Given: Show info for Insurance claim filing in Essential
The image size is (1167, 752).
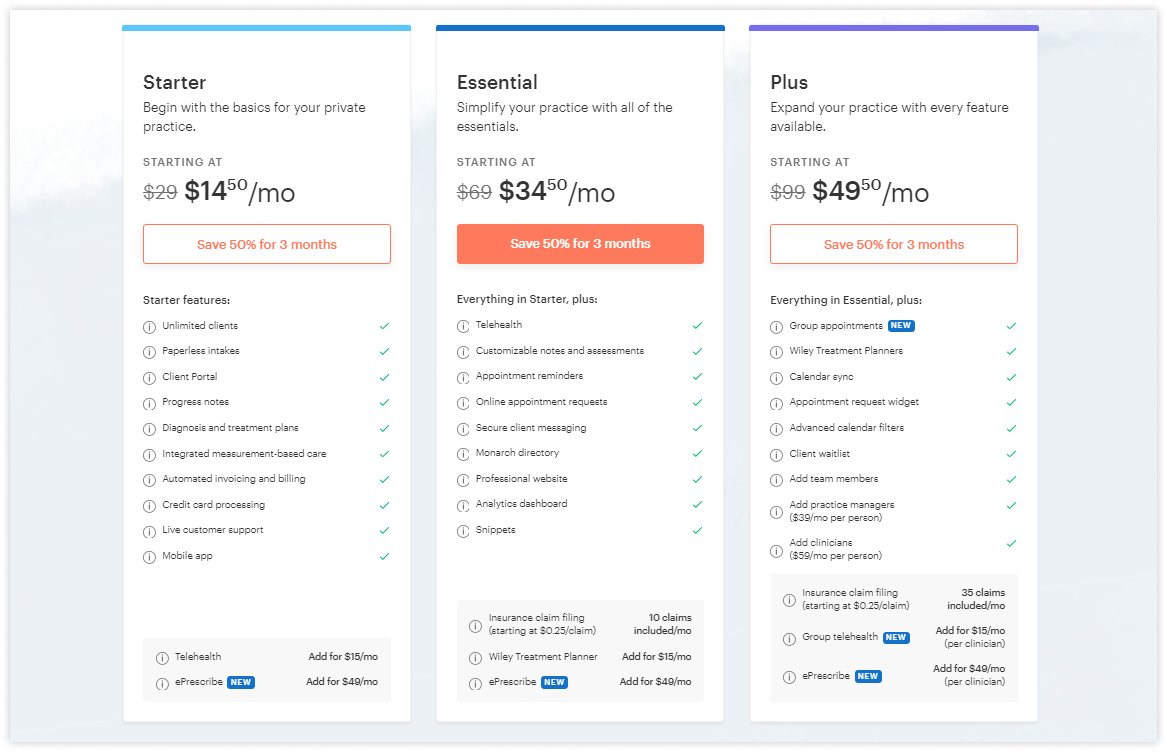Looking at the screenshot, I should (475, 626).
